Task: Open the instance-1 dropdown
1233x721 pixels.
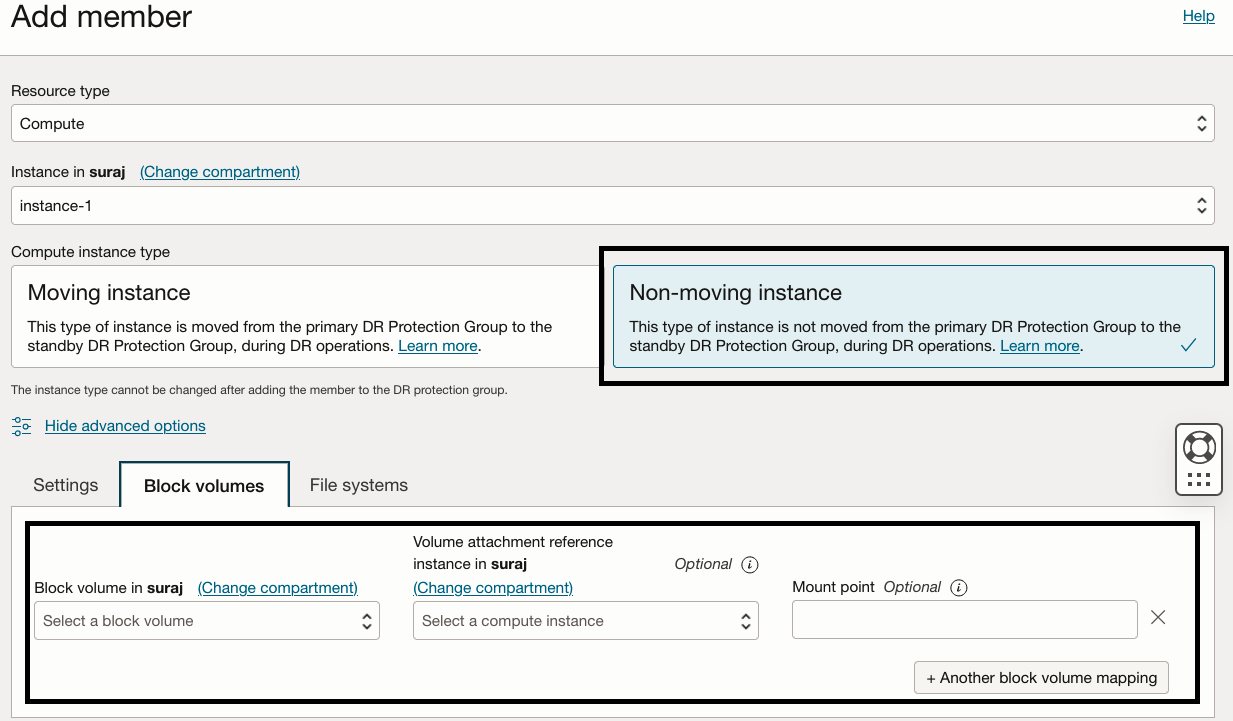Action: 612,206
